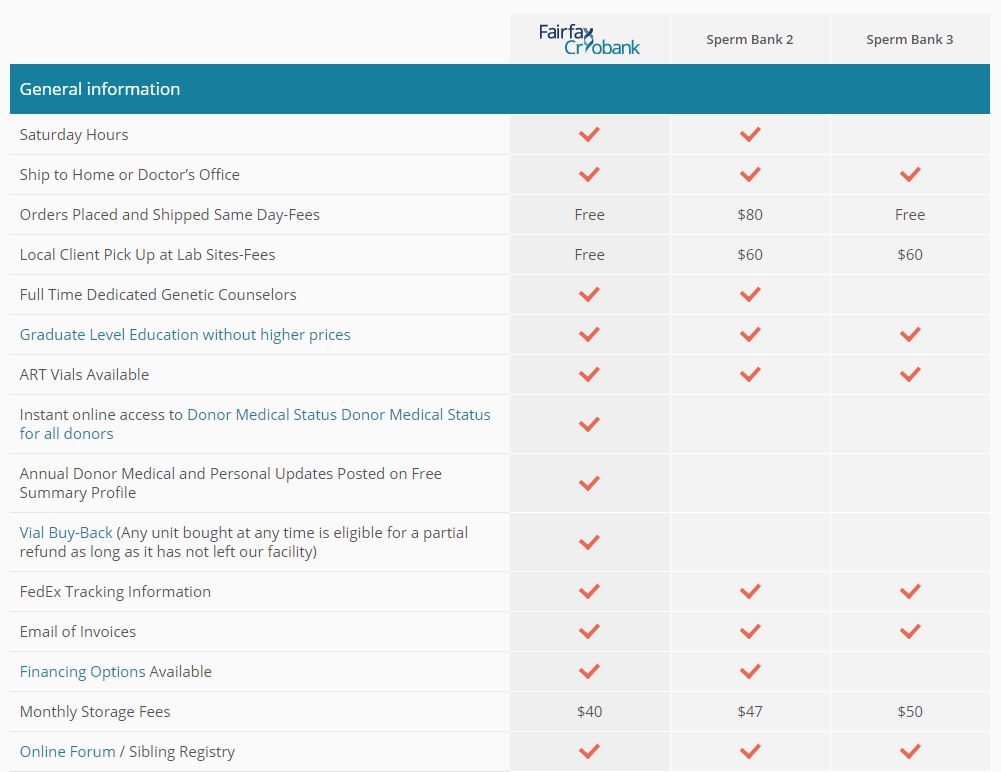The width and height of the screenshot is (1001, 772).
Task: Click Fairfax checkmark for Annual Donor Updates
Action: pyautogui.click(x=589, y=483)
